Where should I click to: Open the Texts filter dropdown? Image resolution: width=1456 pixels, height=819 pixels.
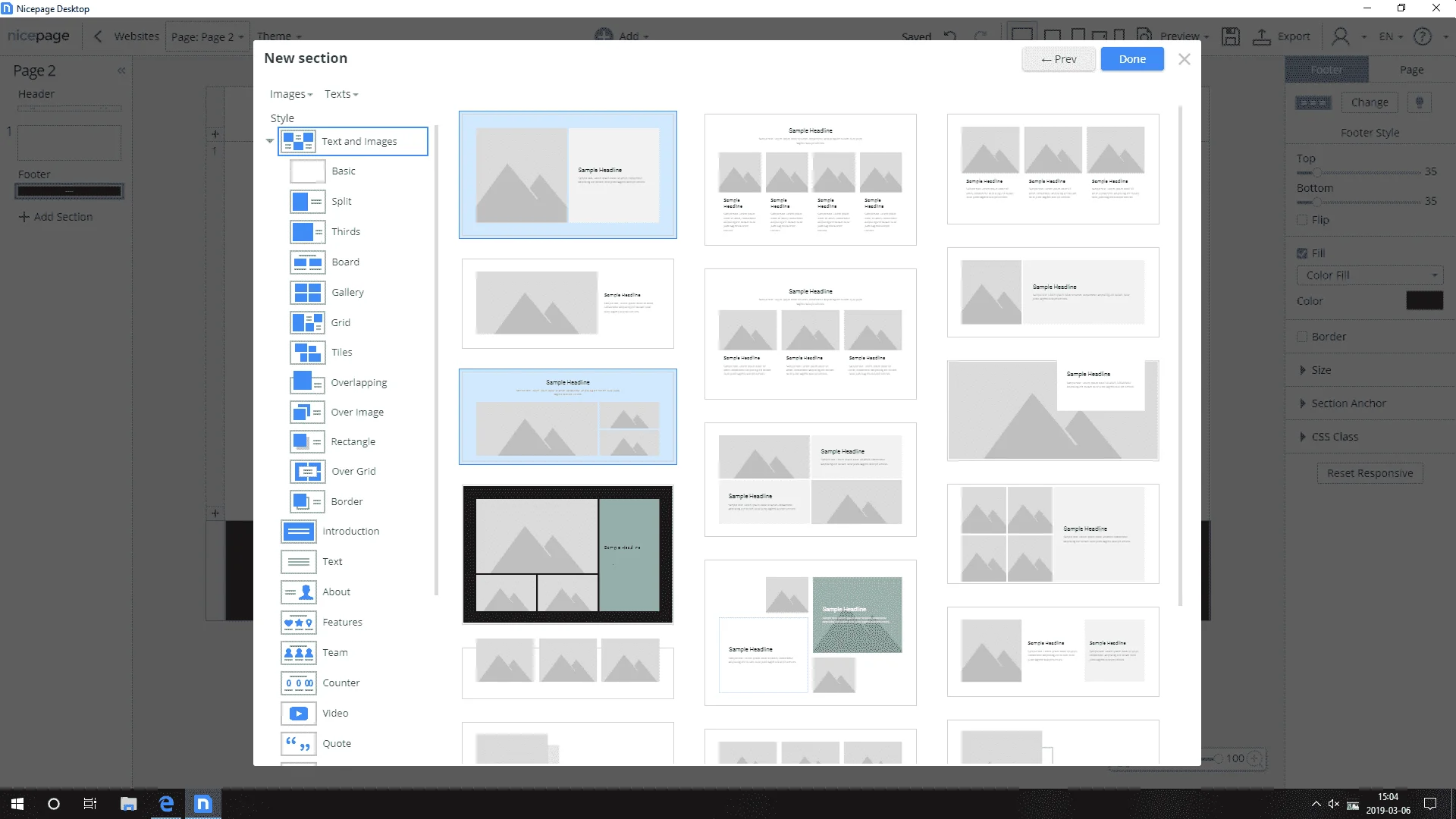coord(341,94)
